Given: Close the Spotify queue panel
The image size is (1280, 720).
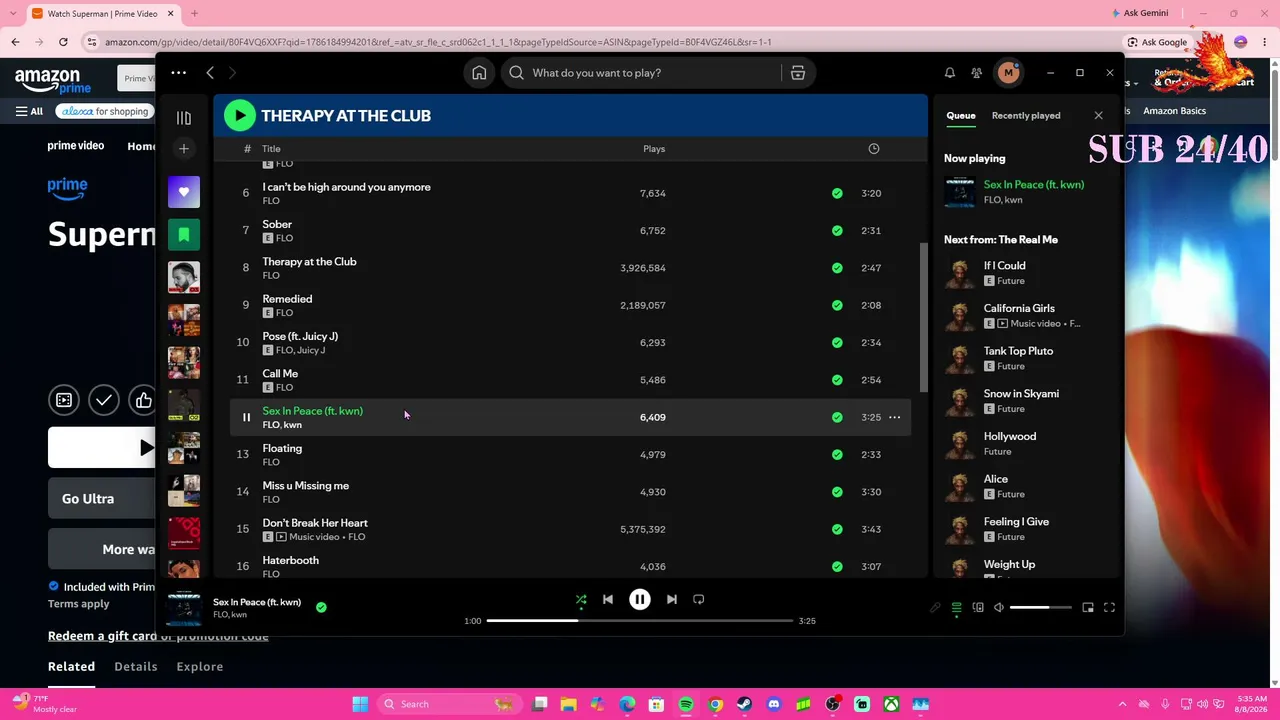Looking at the screenshot, I should (x=1098, y=116).
